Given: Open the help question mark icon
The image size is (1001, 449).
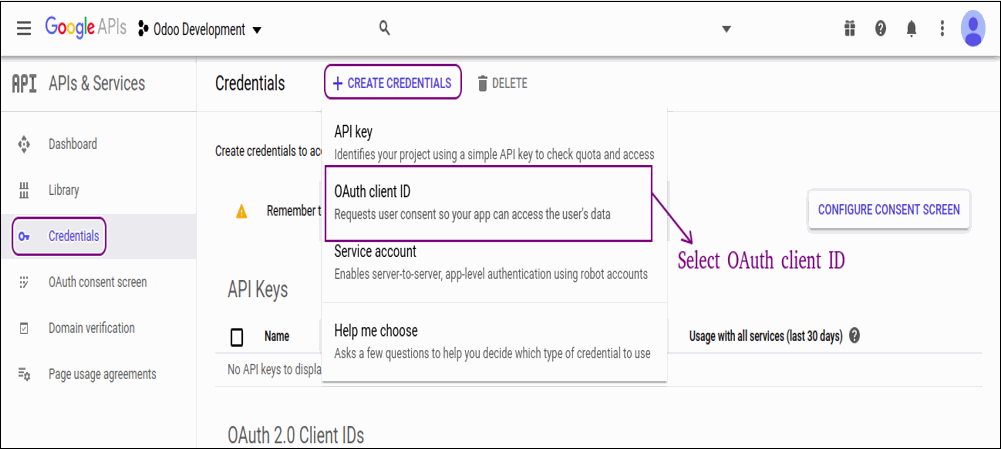Looking at the screenshot, I should (x=880, y=29).
